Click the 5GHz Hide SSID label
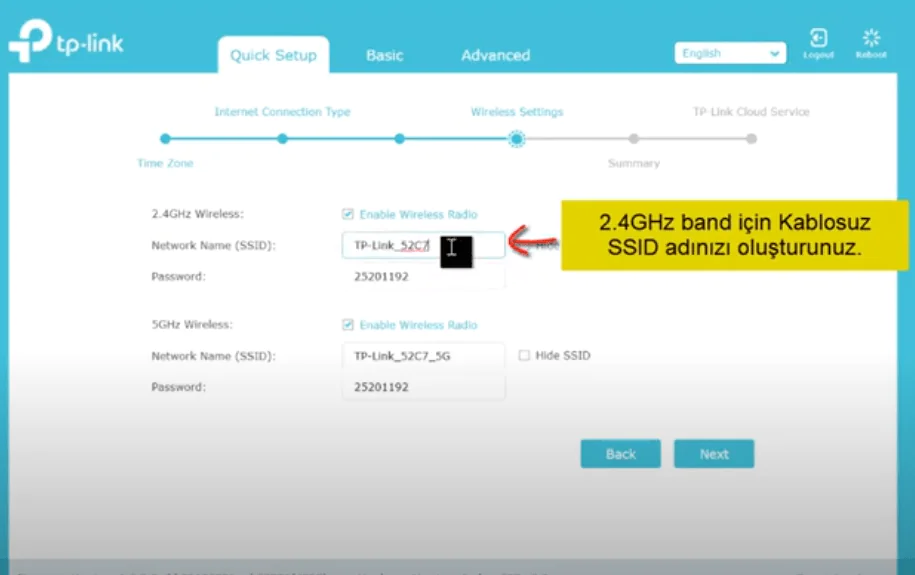The width and height of the screenshot is (915, 575). 563,355
